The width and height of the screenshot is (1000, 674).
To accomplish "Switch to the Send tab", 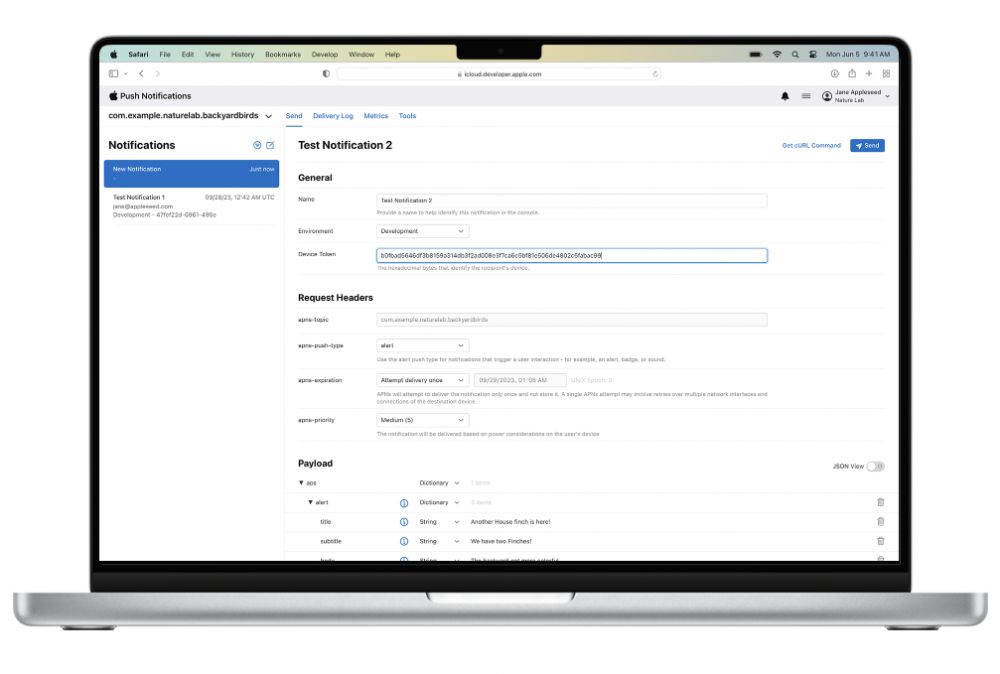I will [x=294, y=116].
